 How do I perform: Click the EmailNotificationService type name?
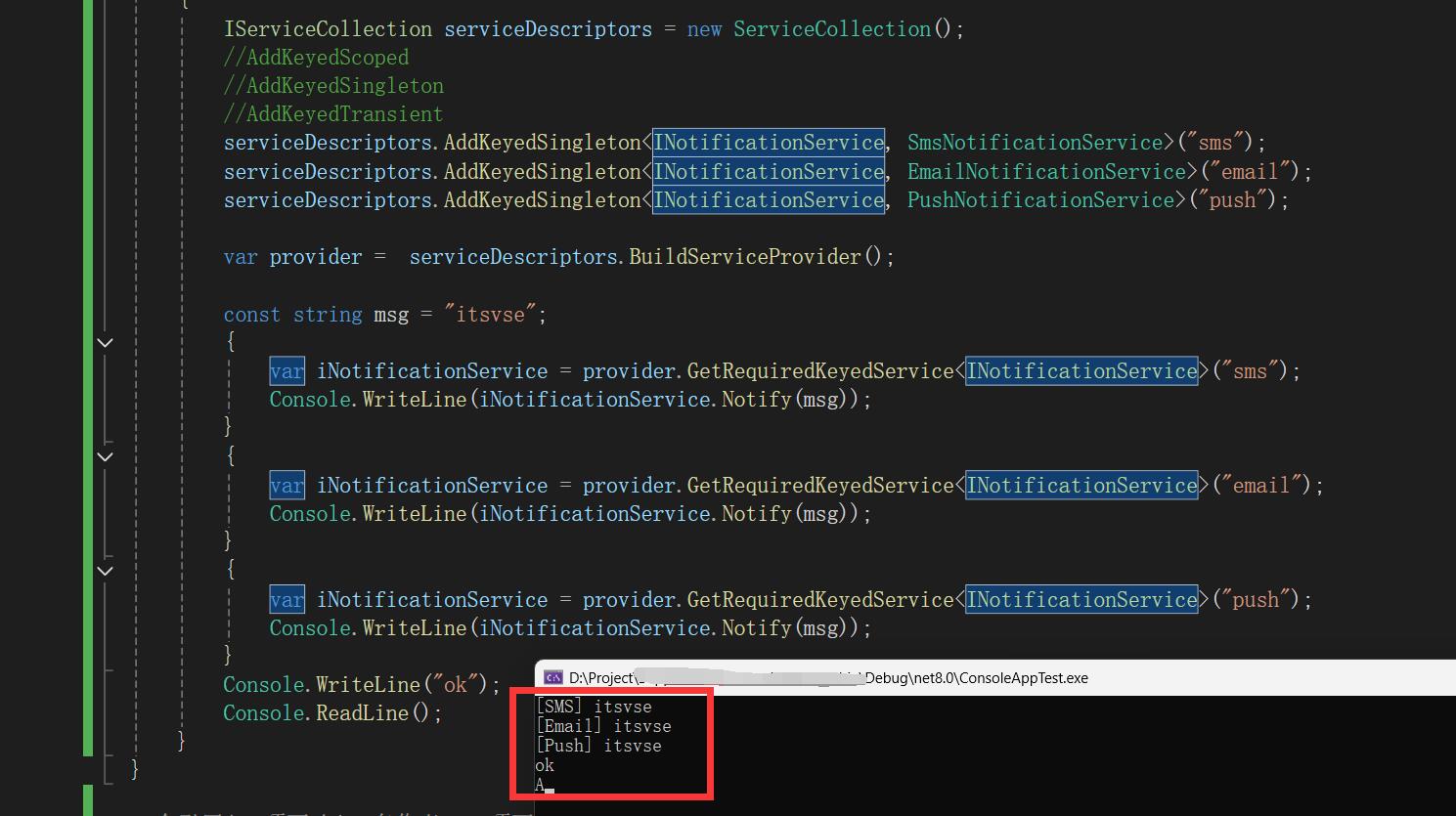coord(1046,172)
